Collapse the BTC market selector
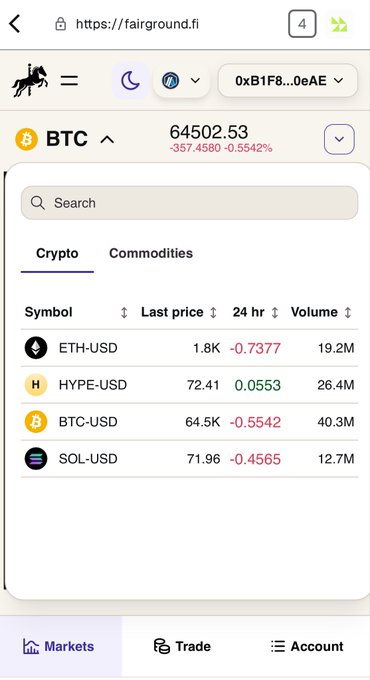 tap(108, 140)
